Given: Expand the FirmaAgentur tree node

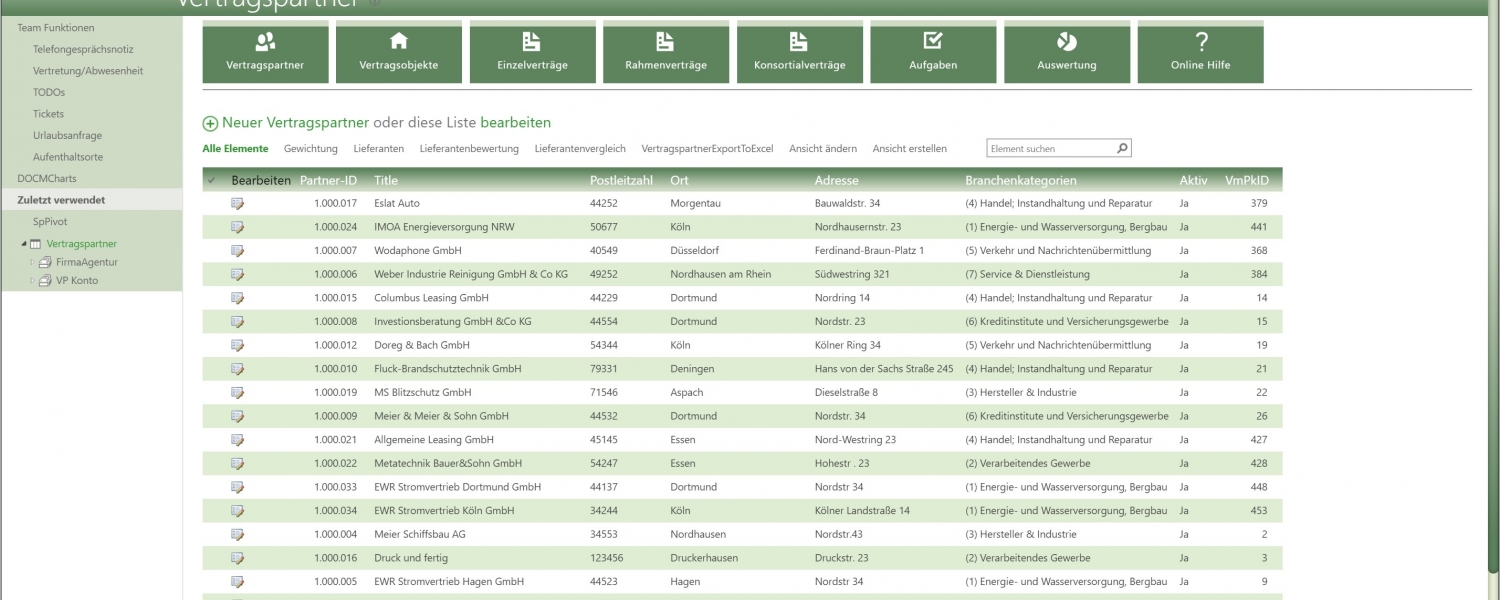Looking at the screenshot, I should click(32, 263).
